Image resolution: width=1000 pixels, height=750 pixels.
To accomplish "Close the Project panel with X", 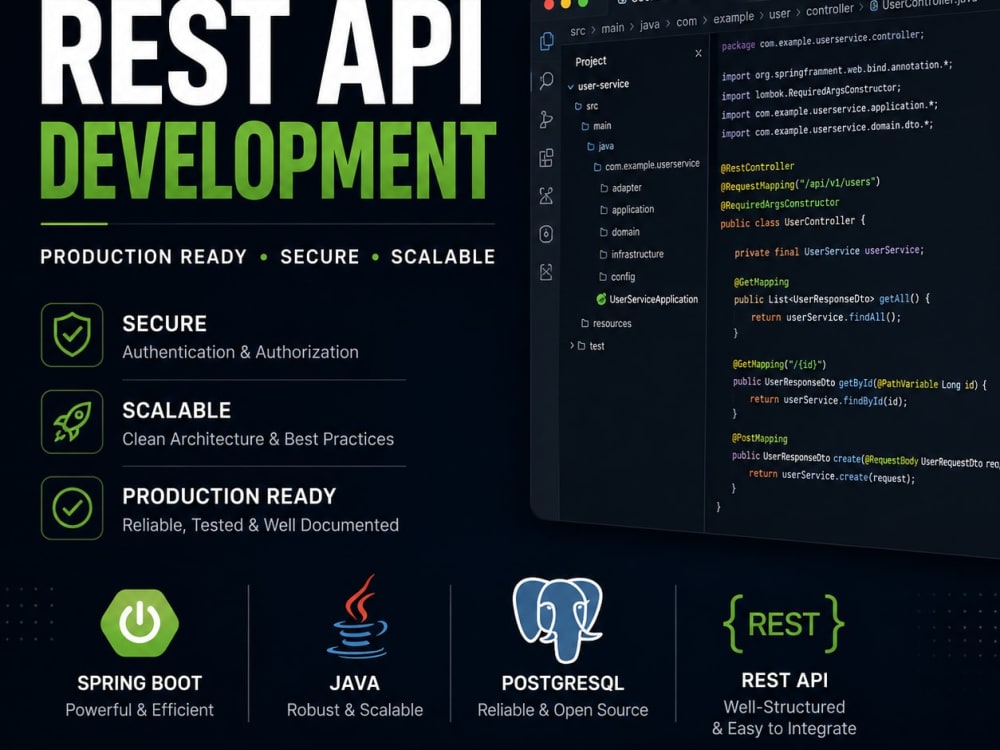I will pyautogui.click(x=698, y=54).
